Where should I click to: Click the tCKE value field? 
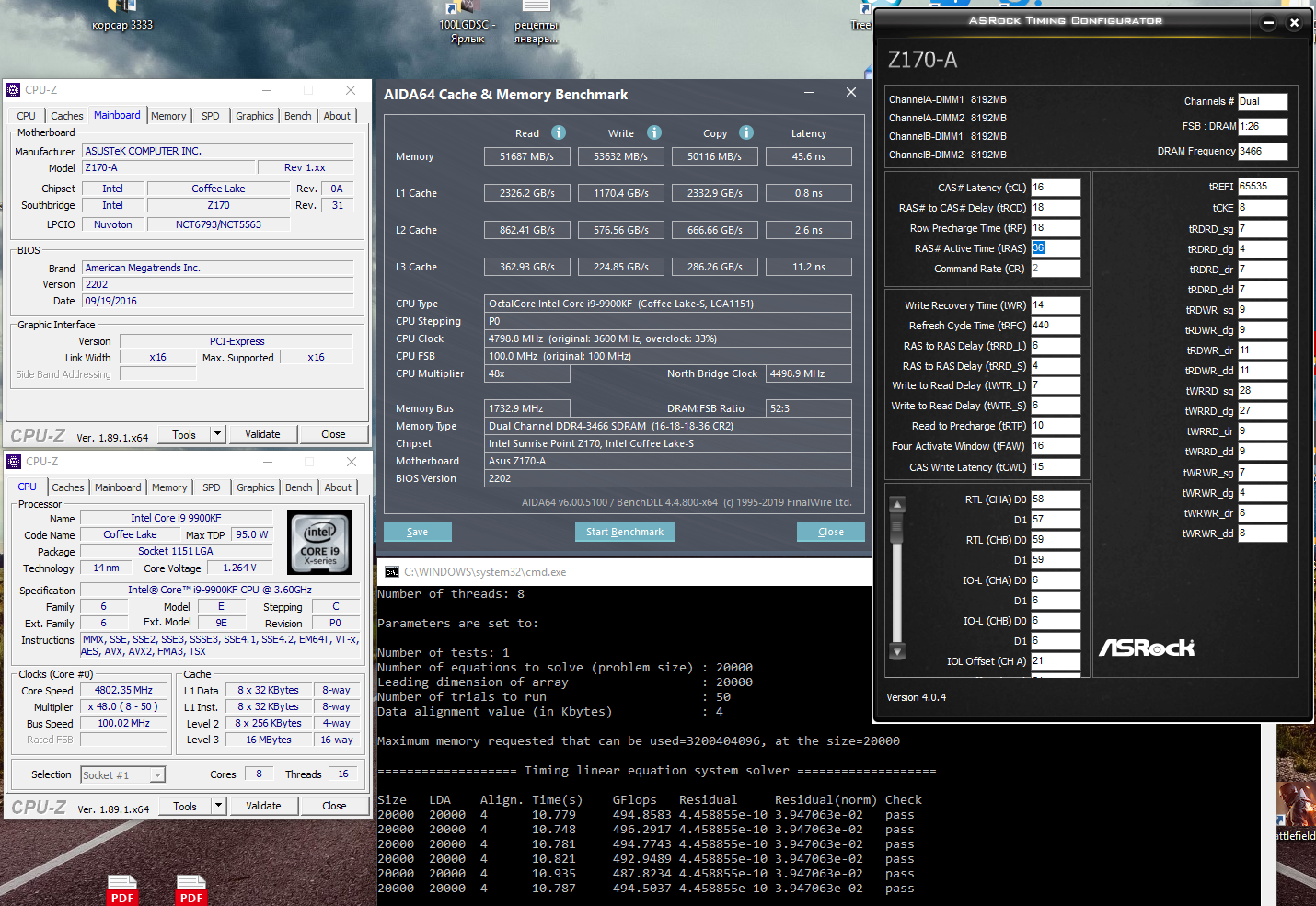coord(1263,208)
